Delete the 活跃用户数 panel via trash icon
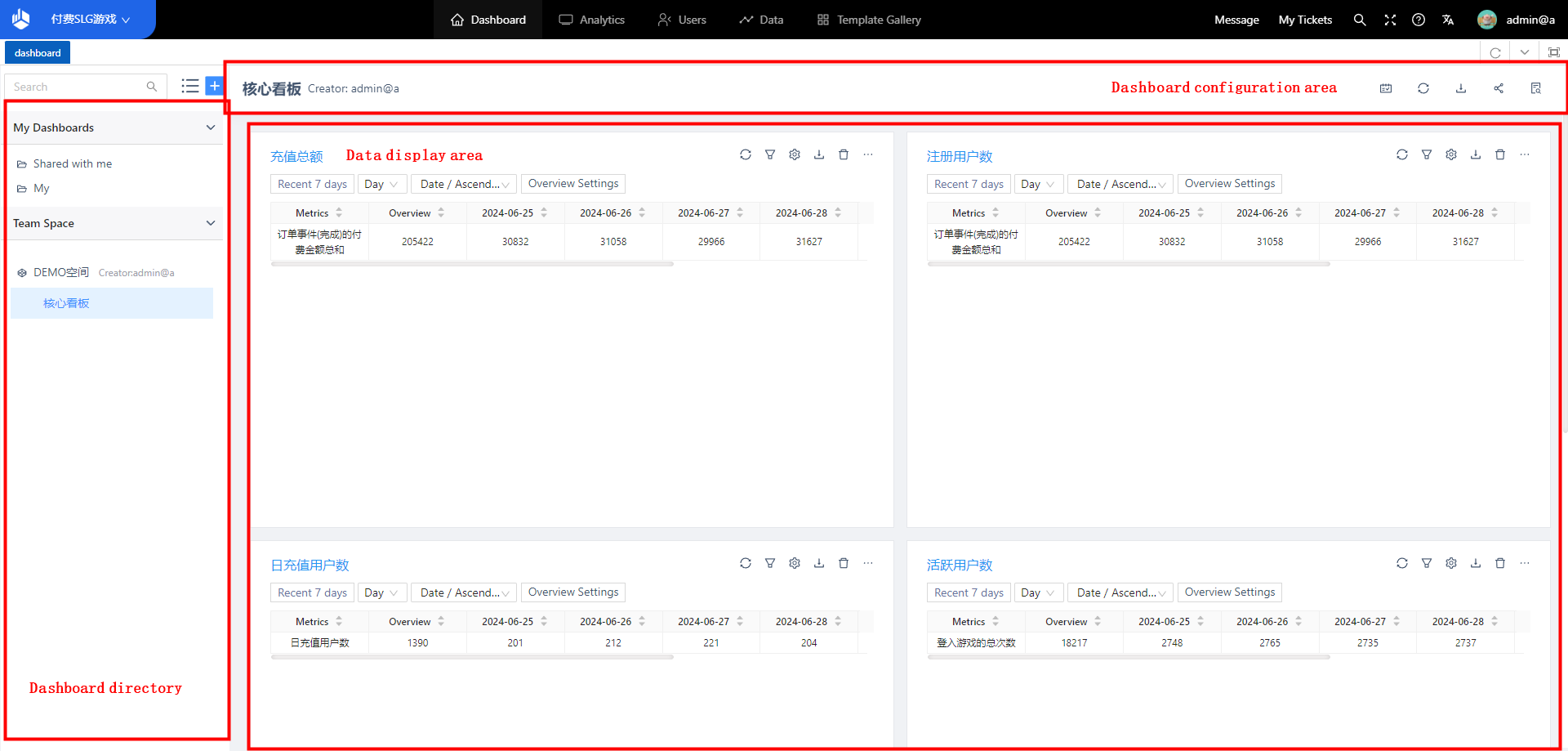Screen dimensions: 1568x751 point(1500,563)
